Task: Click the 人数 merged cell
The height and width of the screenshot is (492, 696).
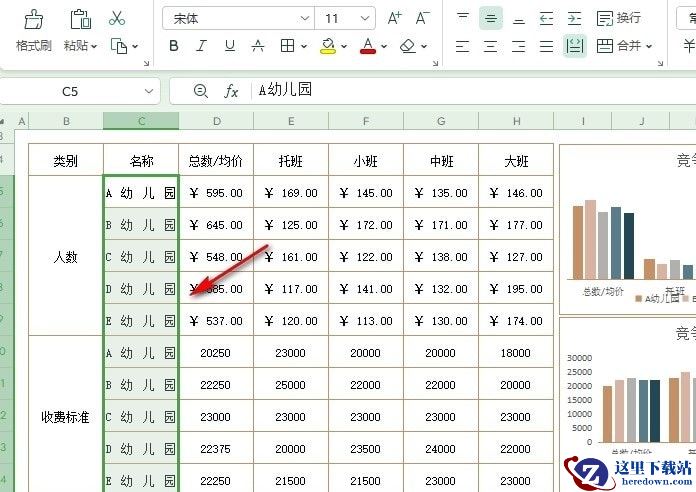Action: (x=66, y=256)
